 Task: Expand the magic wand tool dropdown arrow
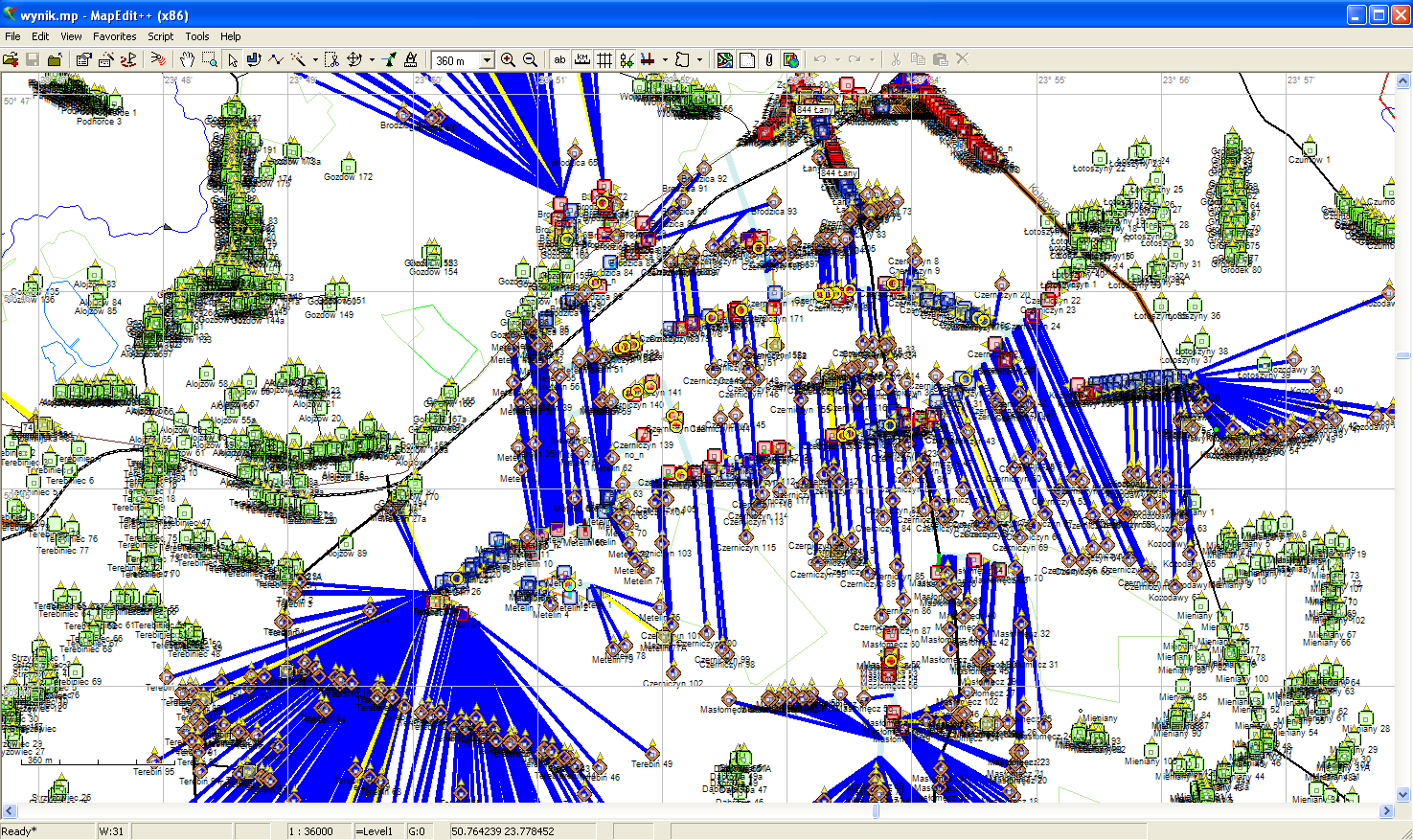(315, 59)
